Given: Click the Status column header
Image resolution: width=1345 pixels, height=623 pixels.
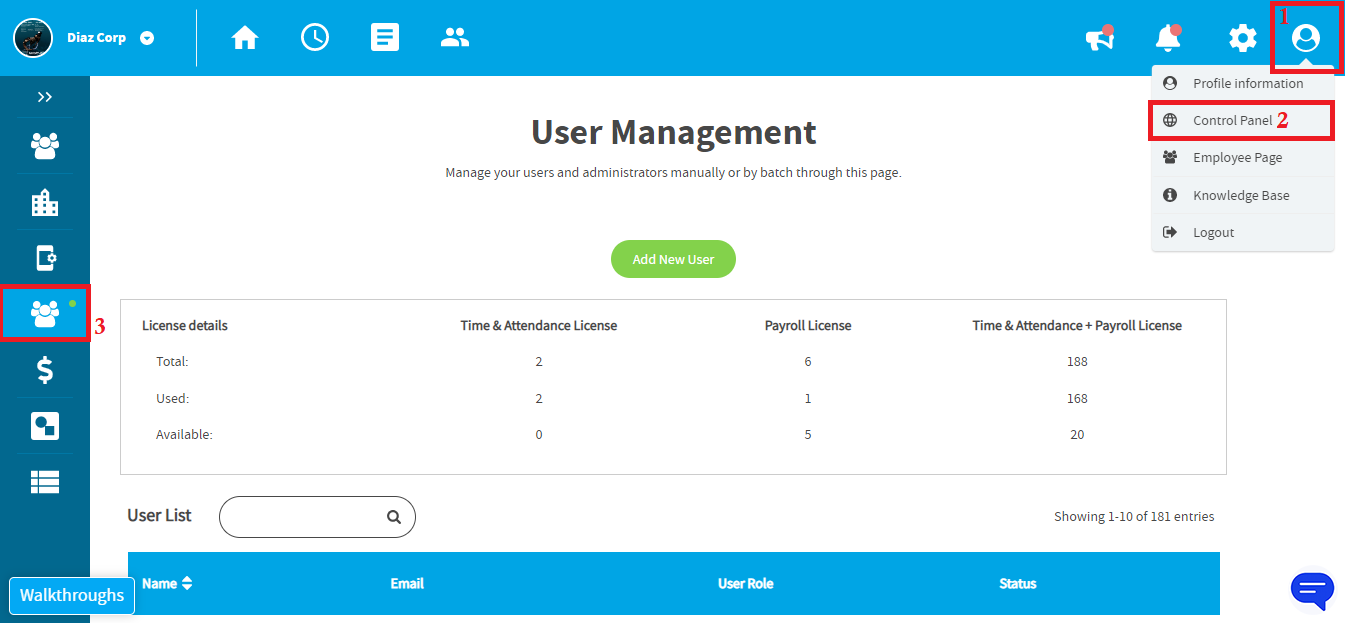Looking at the screenshot, I should pyautogui.click(x=1018, y=584).
